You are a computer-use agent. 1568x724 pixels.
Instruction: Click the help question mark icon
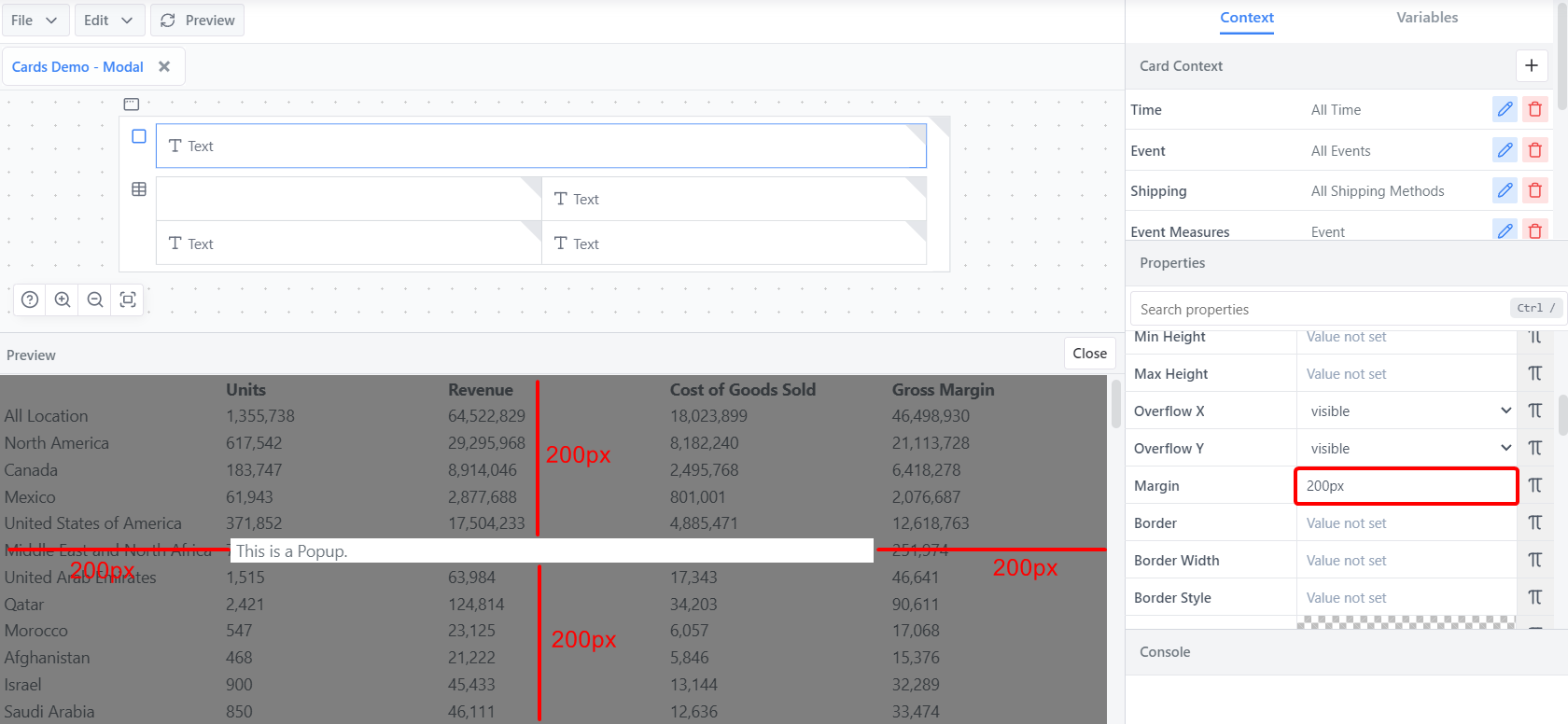(30, 299)
